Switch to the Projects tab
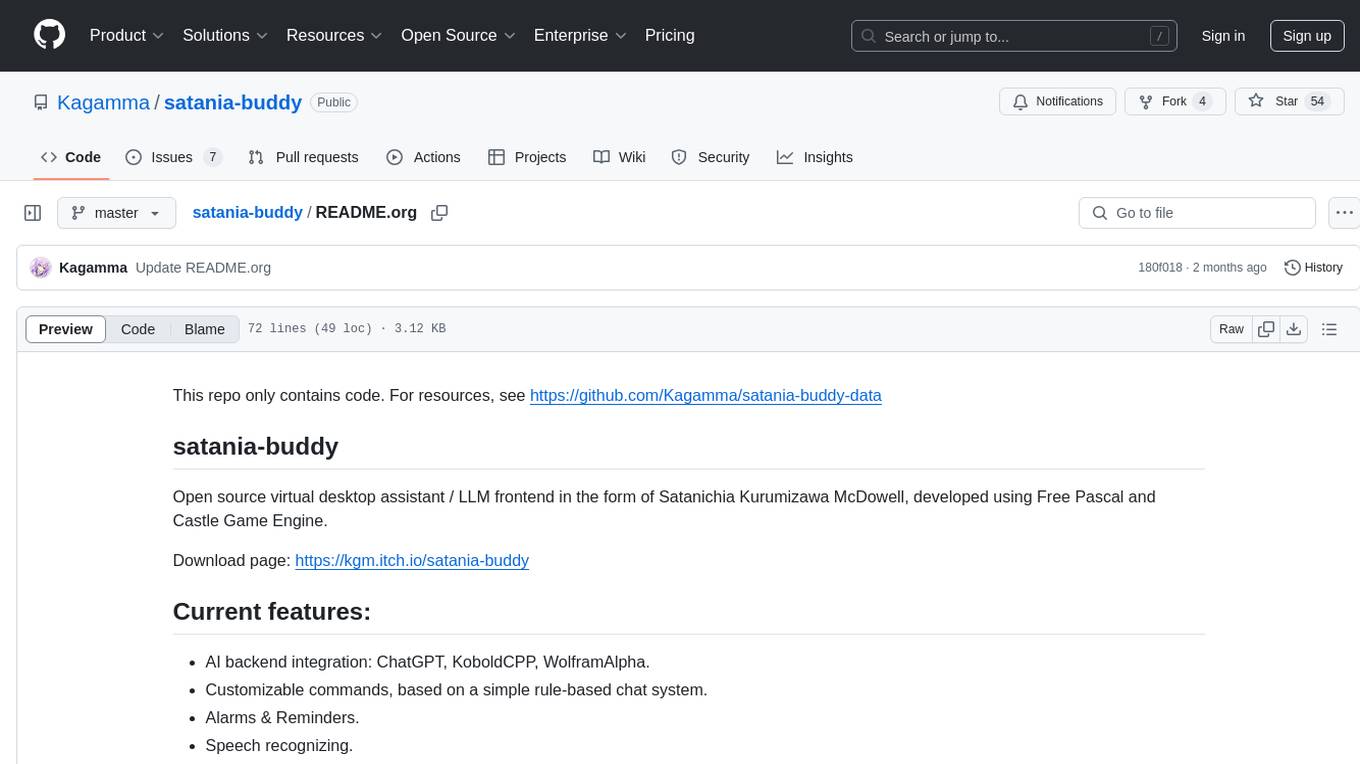Viewport: 1360px width, 764px height. click(527, 157)
